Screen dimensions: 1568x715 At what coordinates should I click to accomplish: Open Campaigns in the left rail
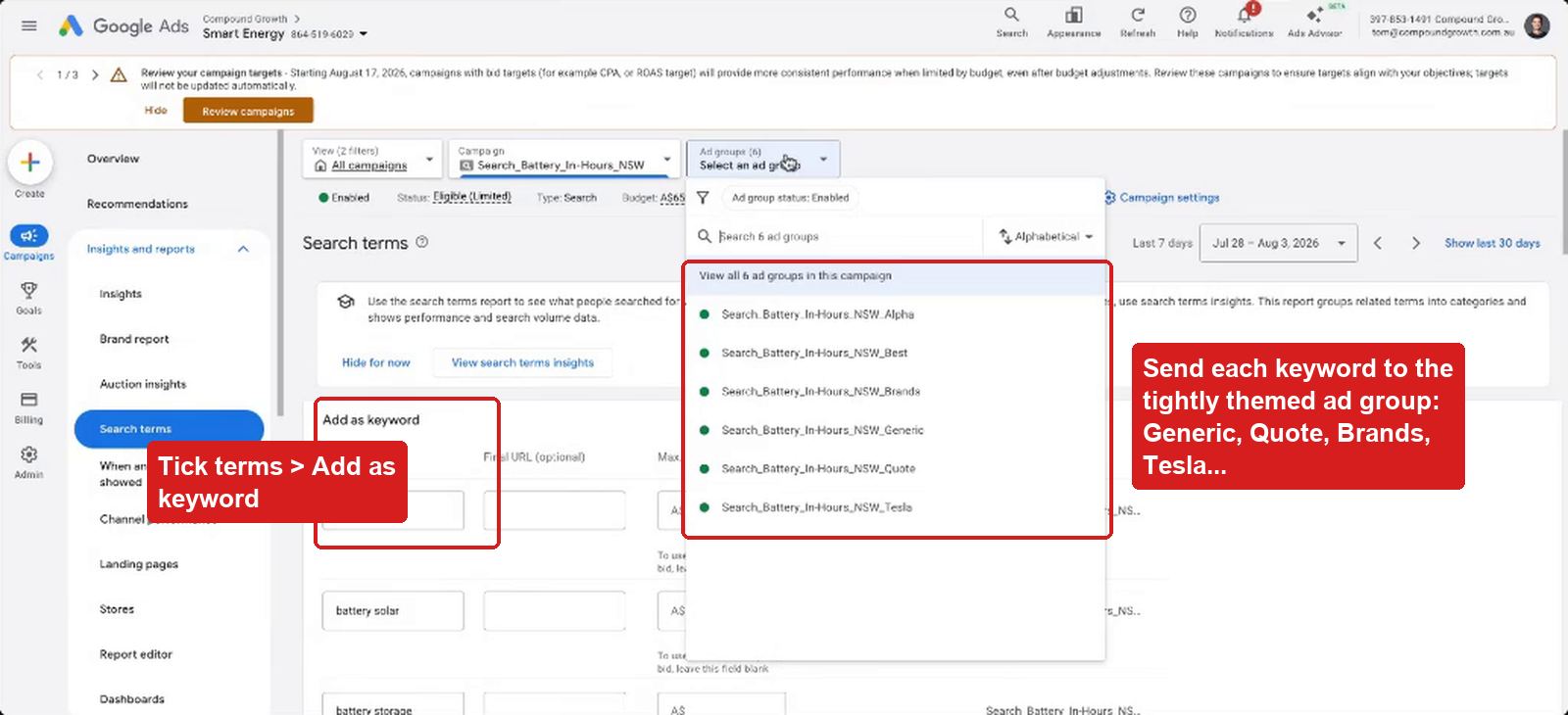click(x=29, y=243)
